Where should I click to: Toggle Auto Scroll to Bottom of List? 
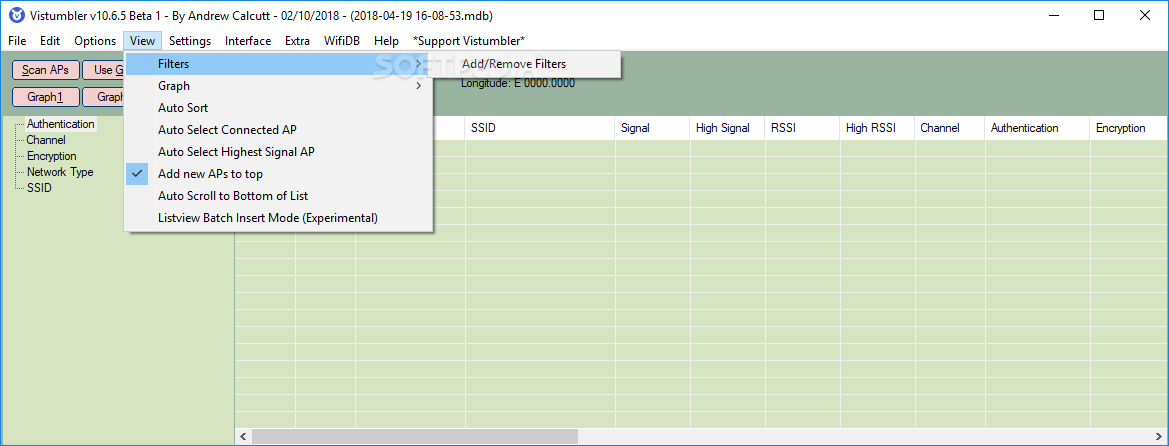[x=278, y=196]
